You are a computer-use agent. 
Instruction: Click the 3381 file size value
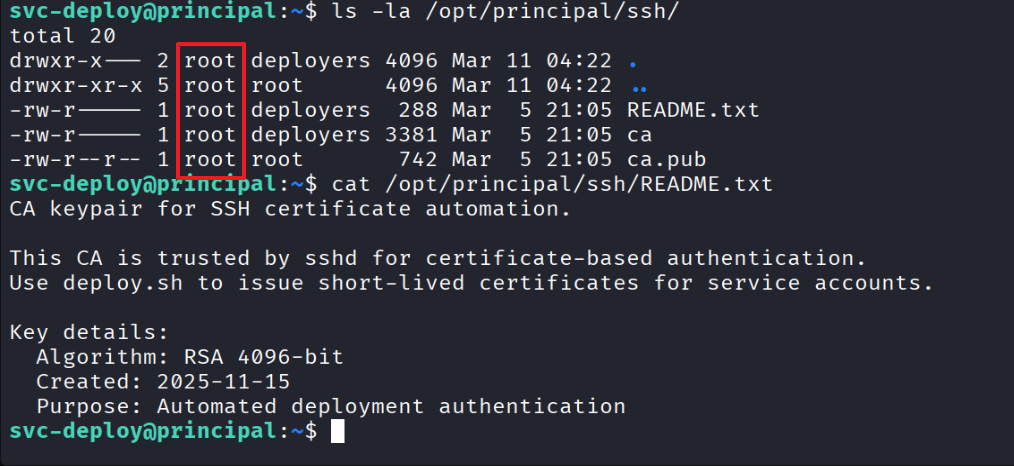coord(411,134)
